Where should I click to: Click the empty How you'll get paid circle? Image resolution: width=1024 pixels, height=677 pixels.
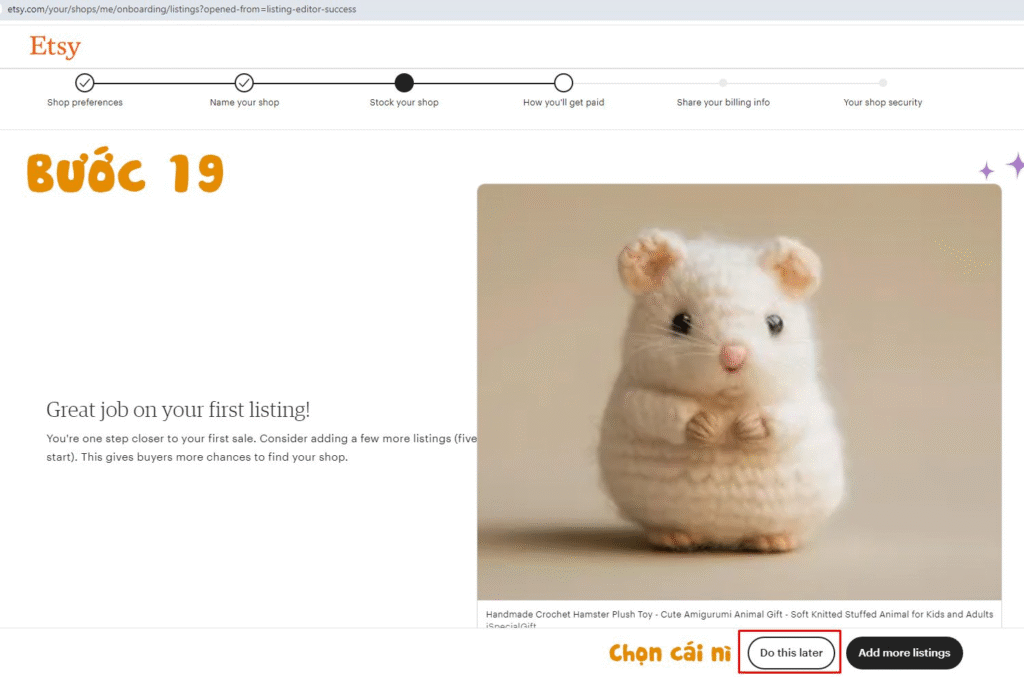pyautogui.click(x=563, y=83)
